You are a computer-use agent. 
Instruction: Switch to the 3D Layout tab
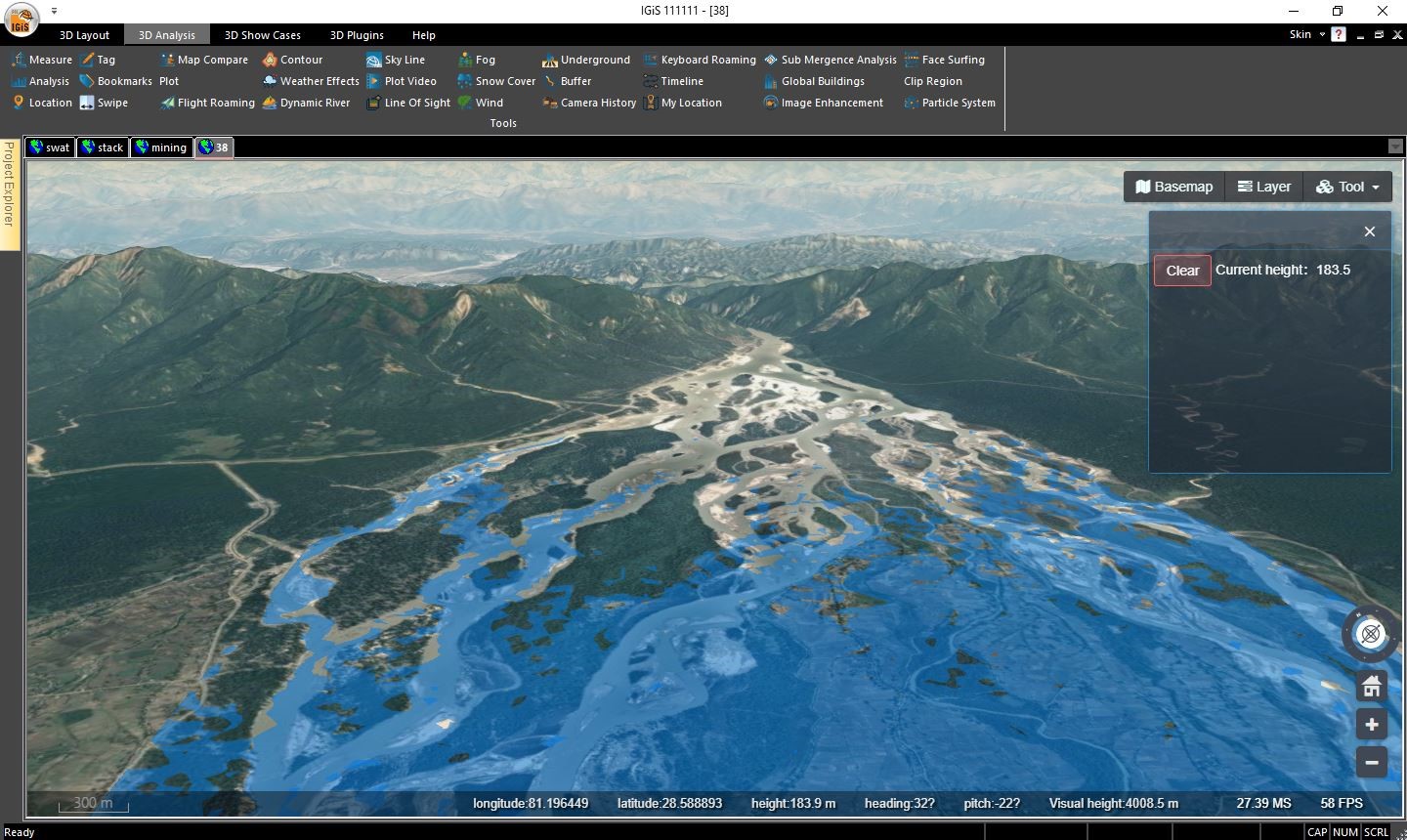click(84, 35)
